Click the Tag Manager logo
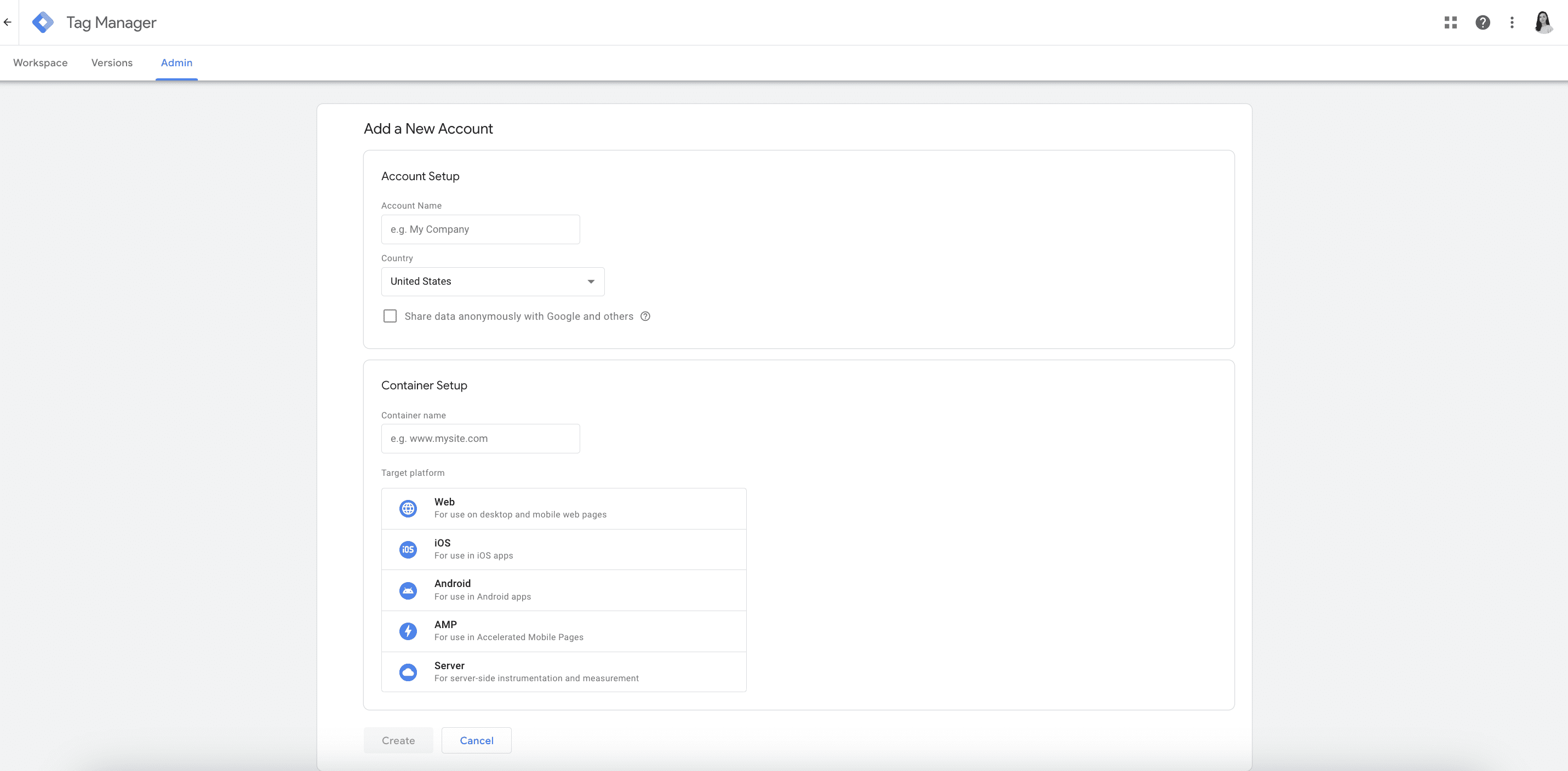Image resolution: width=1568 pixels, height=771 pixels. (x=43, y=22)
